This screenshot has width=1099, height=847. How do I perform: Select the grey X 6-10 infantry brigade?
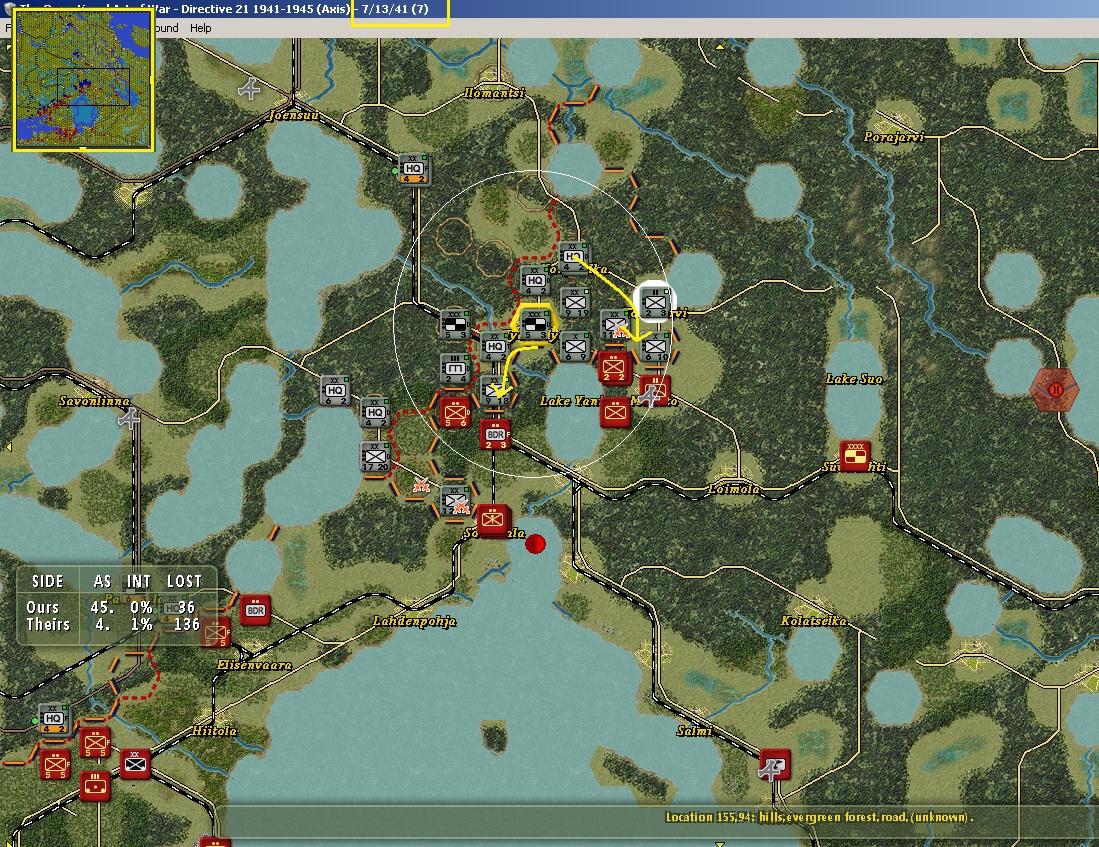[656, 346]
